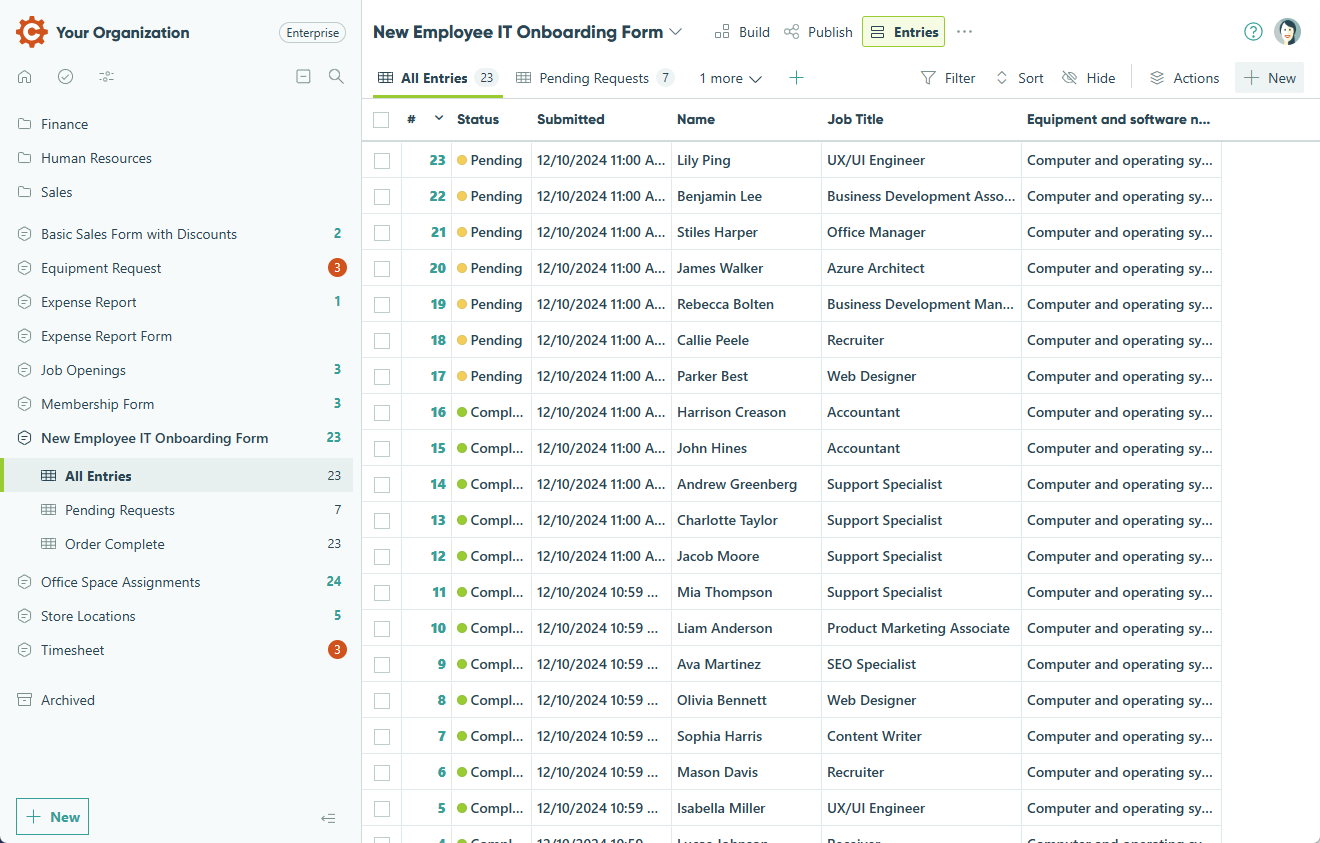Click the Job Title column header
1320x843 pixels.
point(855,119)
